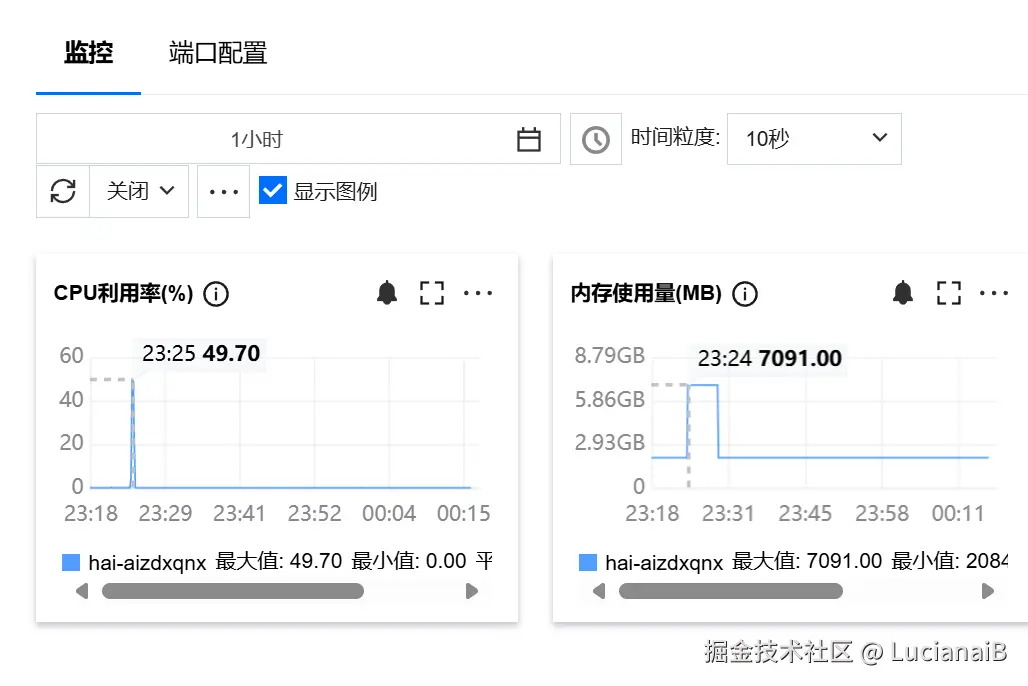Click the info icon next to 内存使用量(MB)
This screenshot has height=686, width=1028.
[x=744, y=294]
